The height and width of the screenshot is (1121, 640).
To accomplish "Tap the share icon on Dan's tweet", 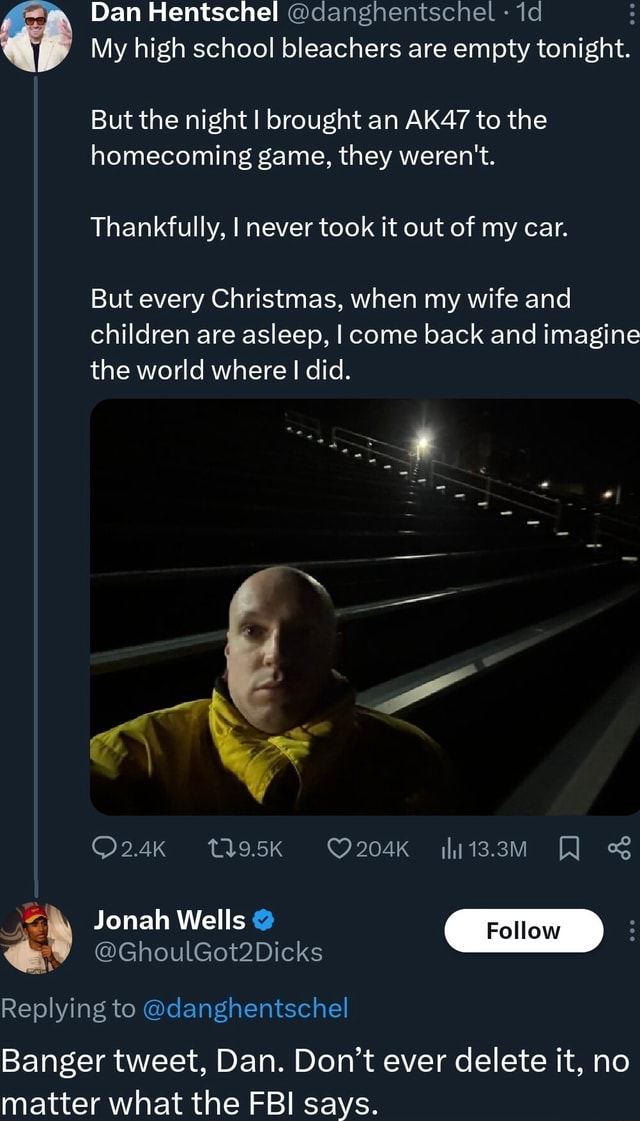I will tap(618, 849).
